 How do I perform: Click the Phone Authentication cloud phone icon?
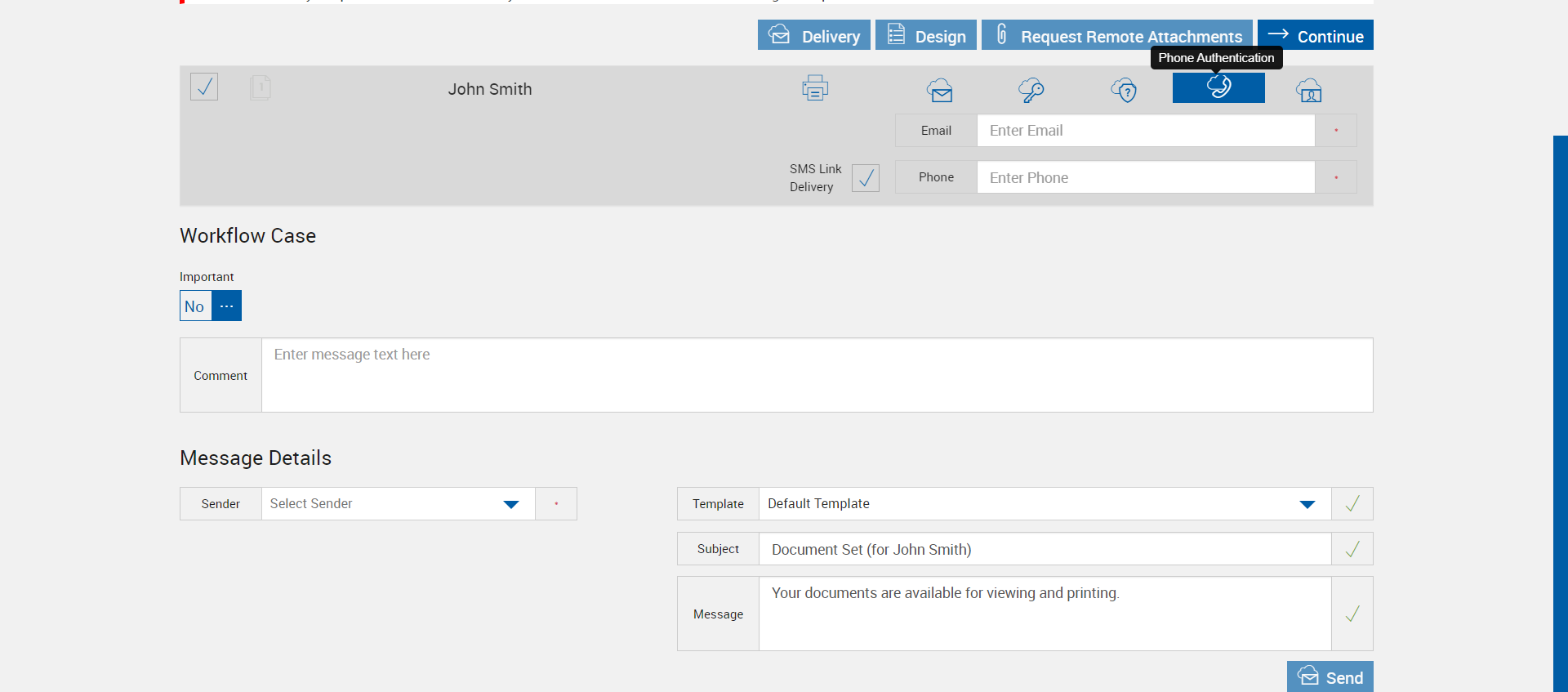[1218, 87]
